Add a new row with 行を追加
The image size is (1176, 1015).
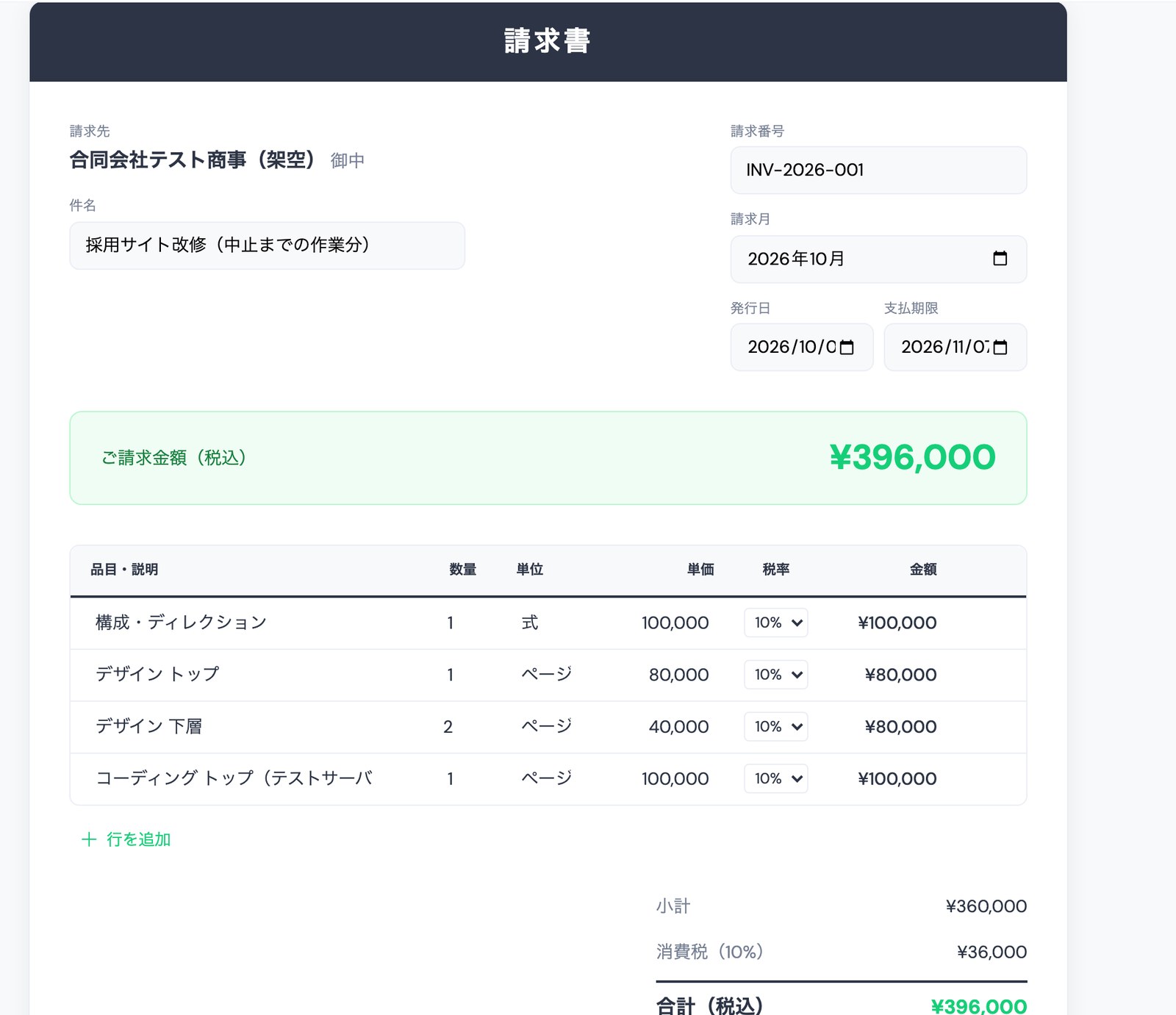point(126,839)
